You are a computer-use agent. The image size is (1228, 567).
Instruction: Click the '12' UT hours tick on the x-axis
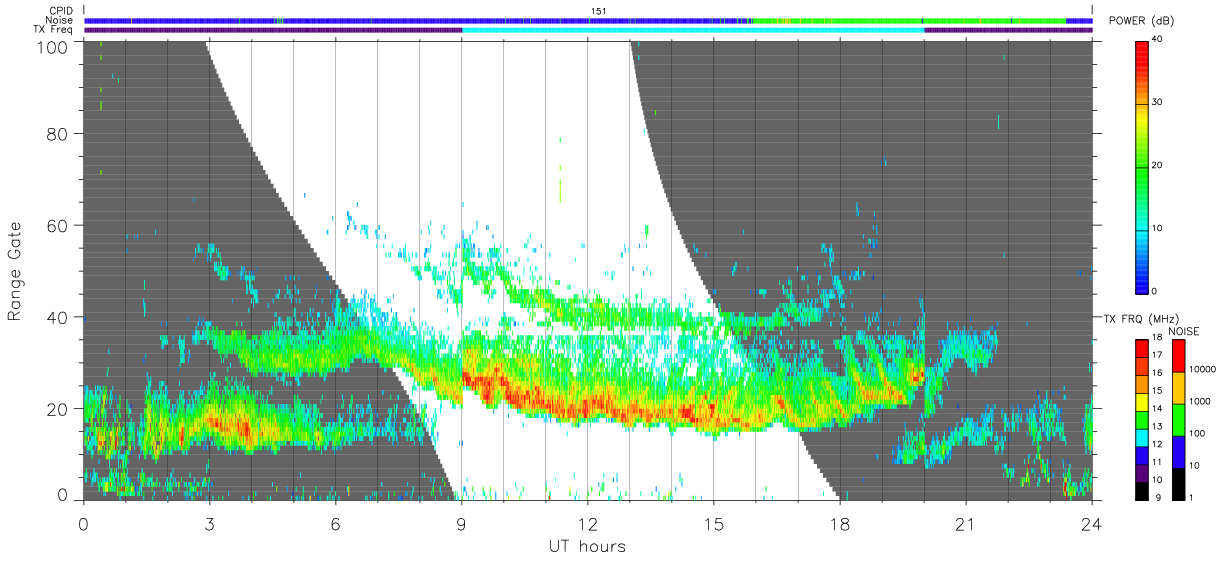tap(587, 523)
